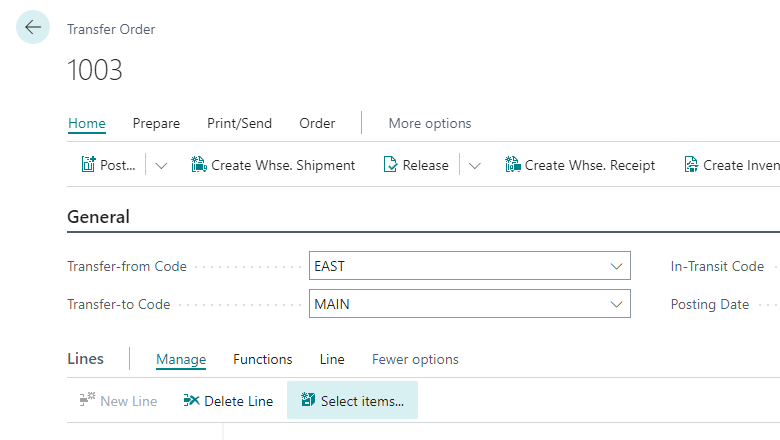Open the Functions menu in Lines

point(263,359)
